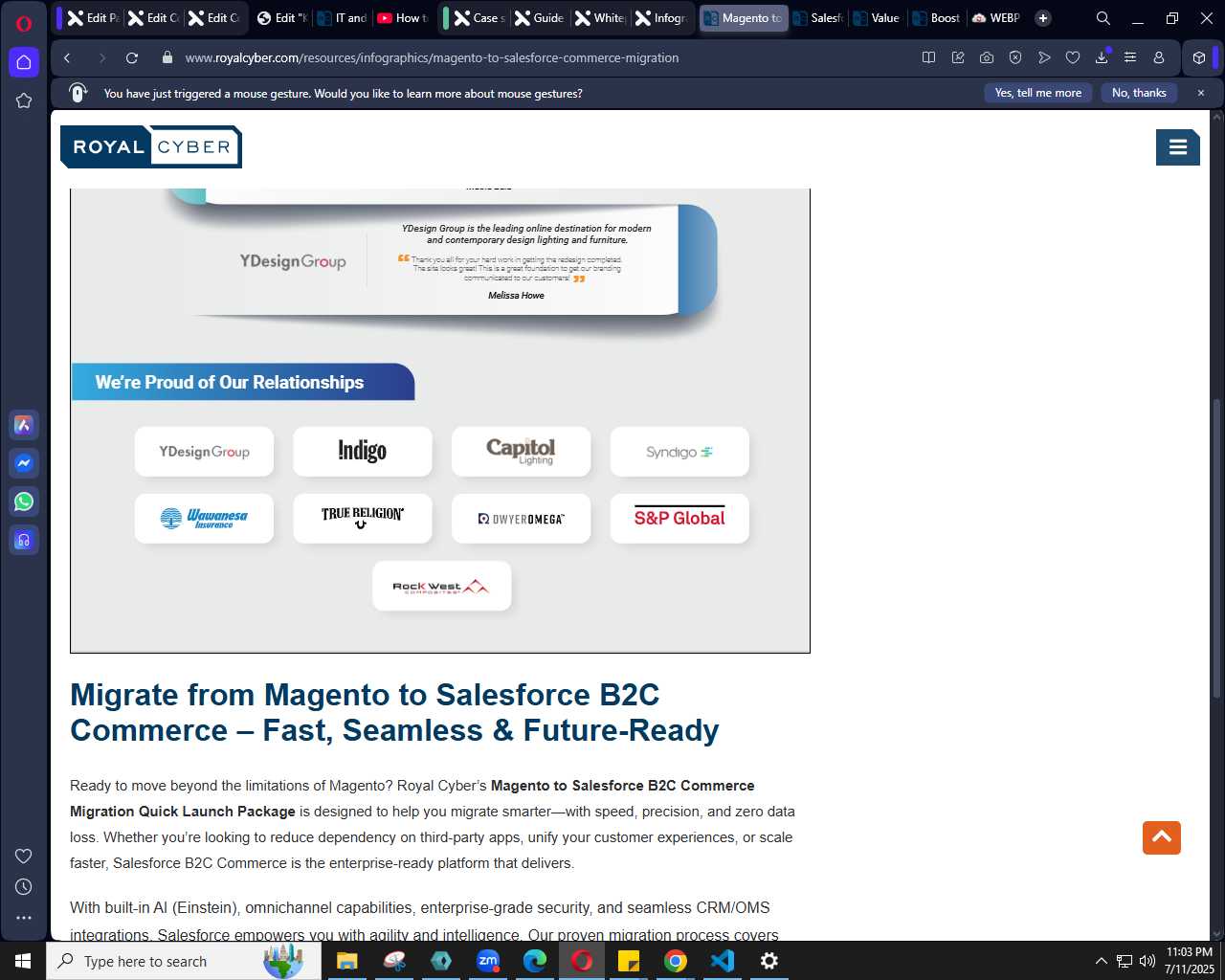Click 'Melissa Howe' testimonial name
Viewport: 1225px width, 980px height.
pos(516,296)
